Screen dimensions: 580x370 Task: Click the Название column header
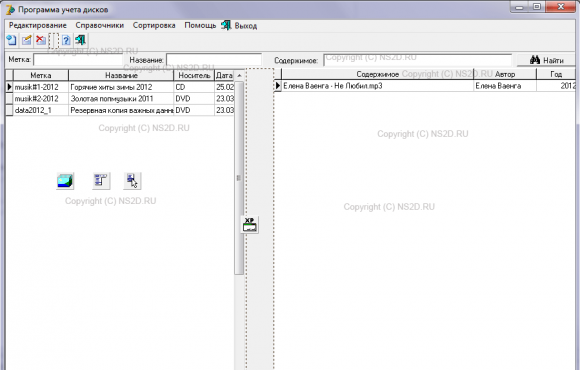[x=121, y=75]
